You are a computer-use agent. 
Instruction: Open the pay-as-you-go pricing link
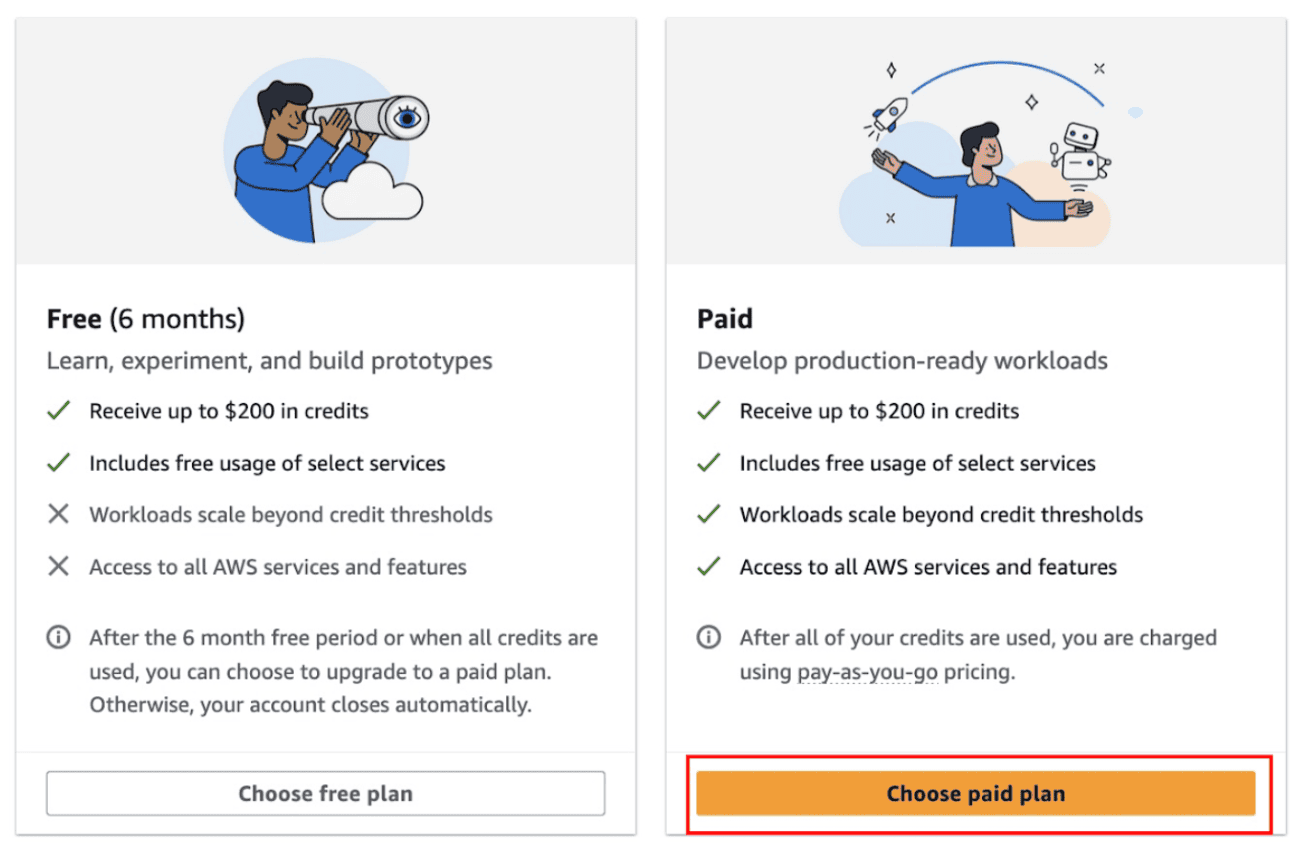pos(867,672)
